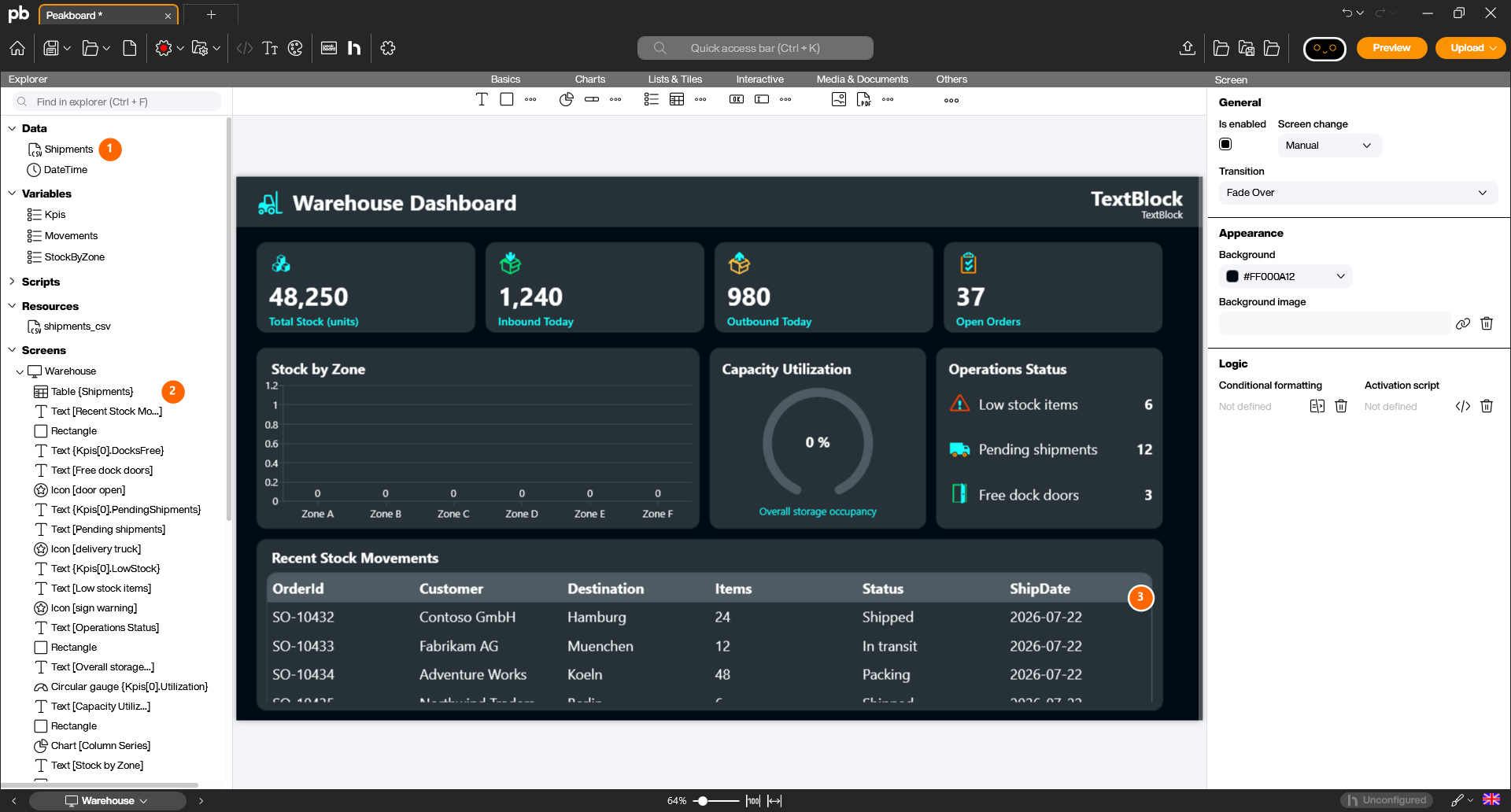Click in the Quick access bar search field
The height and width of the screenshot is (812, 1511).
click(x=755, y=48)
